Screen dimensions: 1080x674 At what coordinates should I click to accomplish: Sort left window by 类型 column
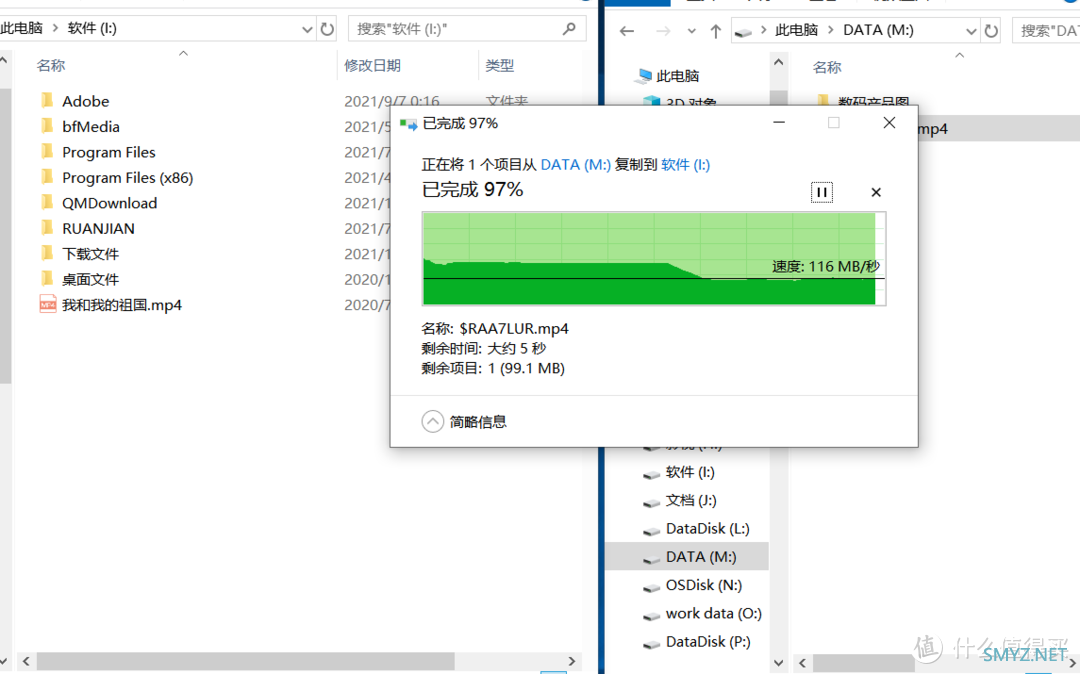499,65
